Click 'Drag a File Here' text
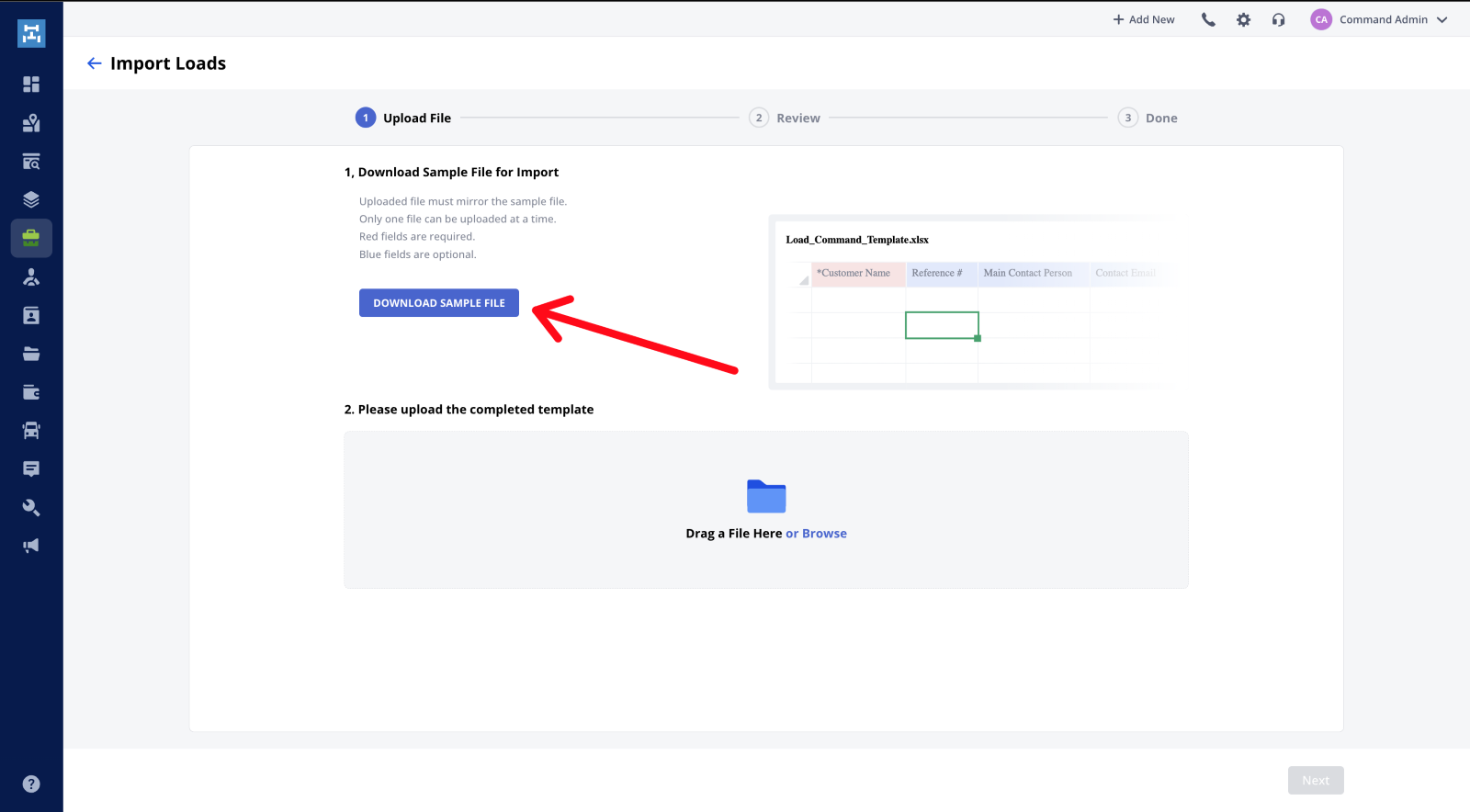Viewport: 1470px width, 812px height. tap(734, 534)
